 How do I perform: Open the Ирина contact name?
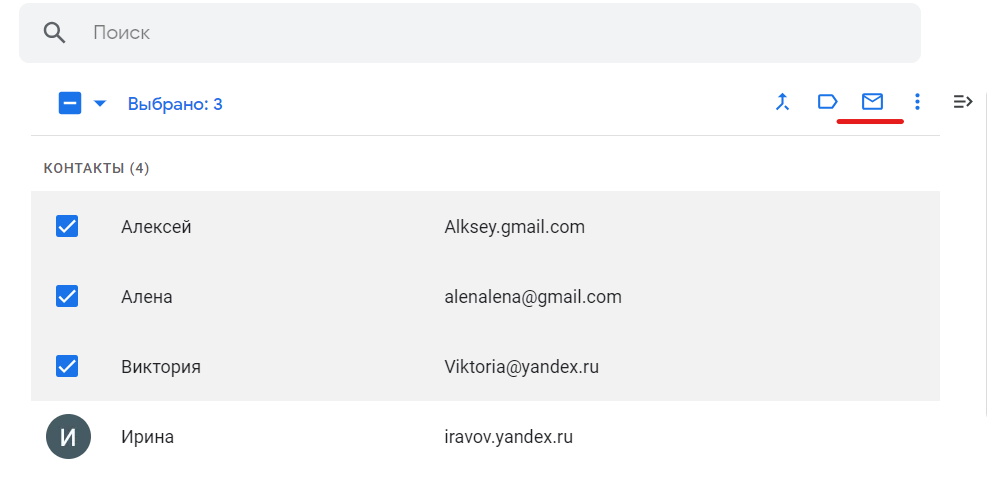click(147, 437)
